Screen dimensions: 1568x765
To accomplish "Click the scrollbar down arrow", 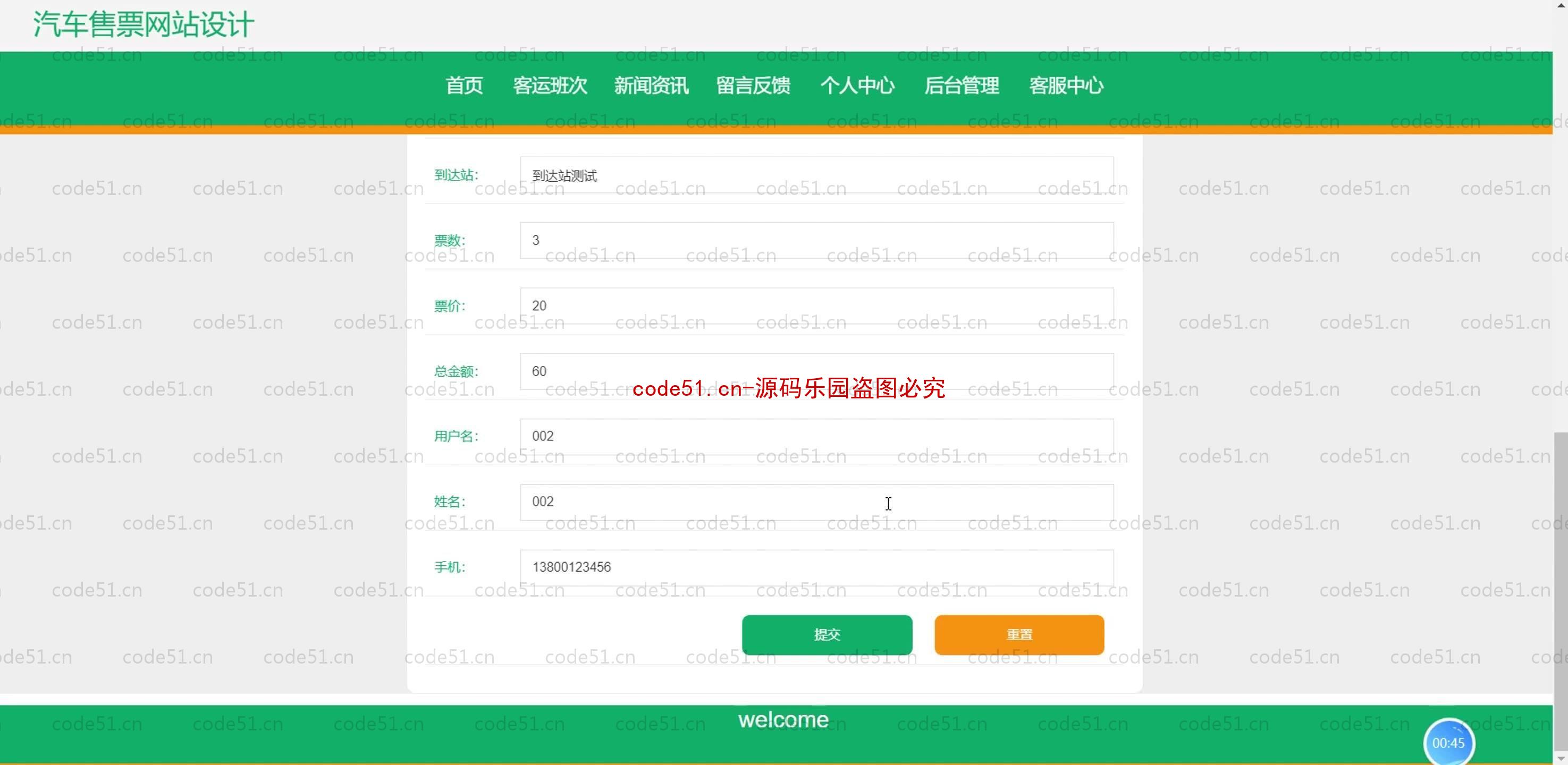I will point(1561,758).
